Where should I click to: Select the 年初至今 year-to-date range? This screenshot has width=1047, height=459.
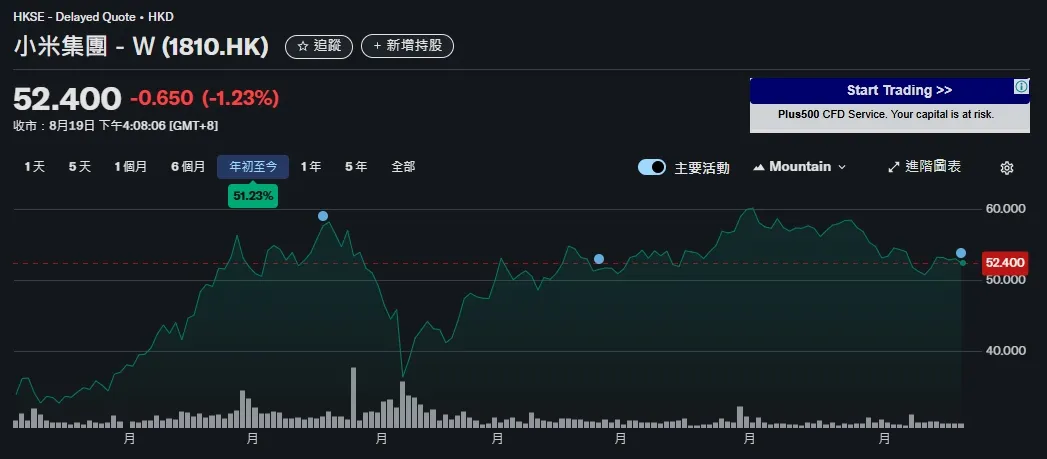[x=253, y=167]
